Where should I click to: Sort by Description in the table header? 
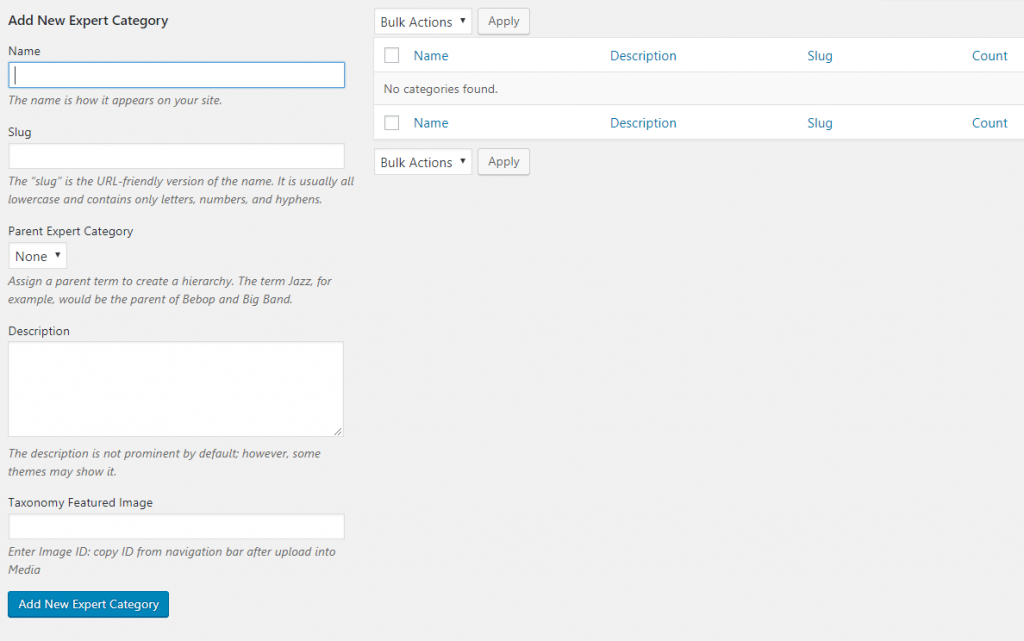pyautogui.click(x=643, y=56)
